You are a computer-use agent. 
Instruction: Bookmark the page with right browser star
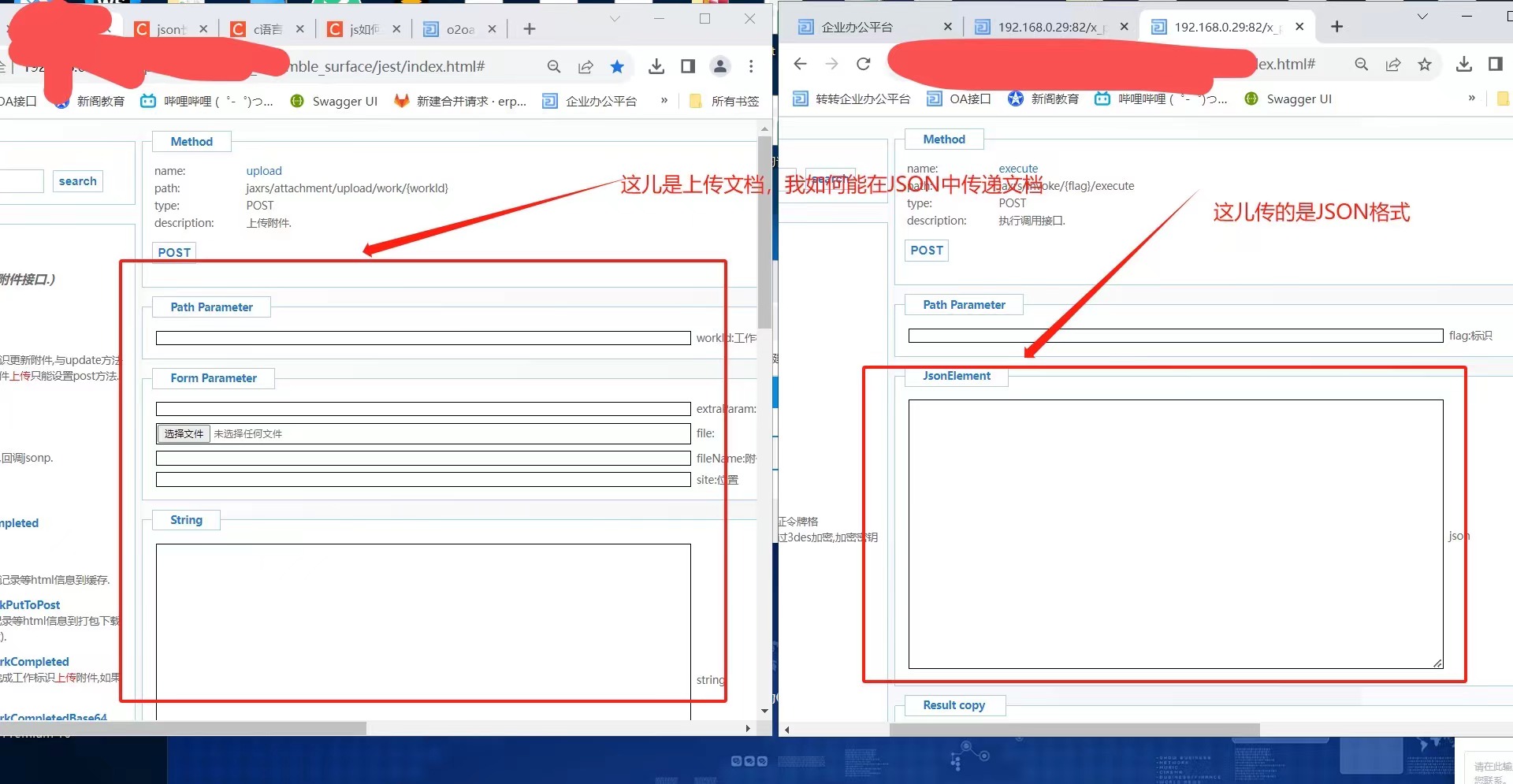pyautogui.click(x=1425, y=65)
